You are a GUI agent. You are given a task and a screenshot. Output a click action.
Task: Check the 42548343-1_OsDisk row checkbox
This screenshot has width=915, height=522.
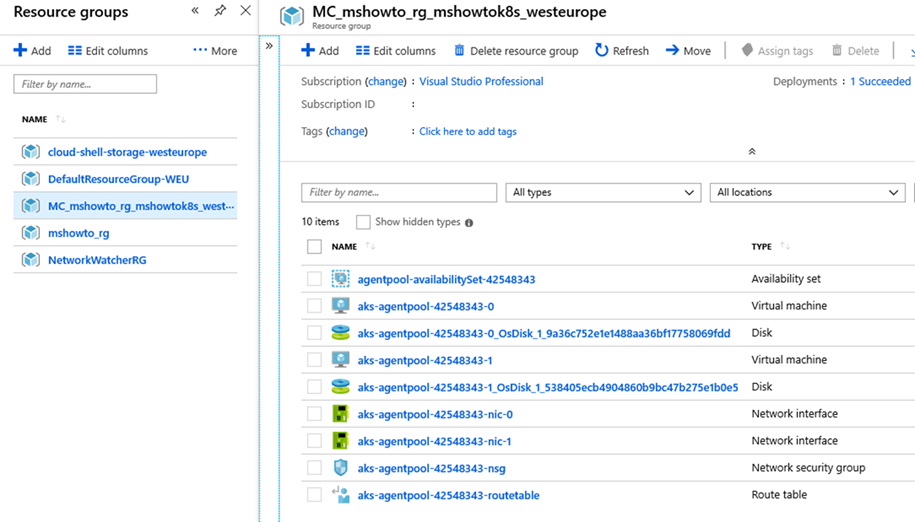[314, 387]
